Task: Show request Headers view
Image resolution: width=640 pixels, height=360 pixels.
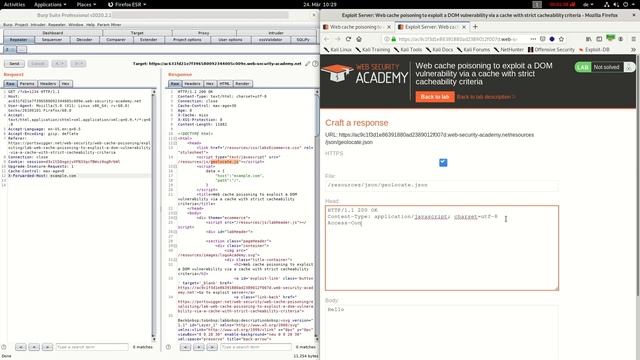Action: click(48, 84)
